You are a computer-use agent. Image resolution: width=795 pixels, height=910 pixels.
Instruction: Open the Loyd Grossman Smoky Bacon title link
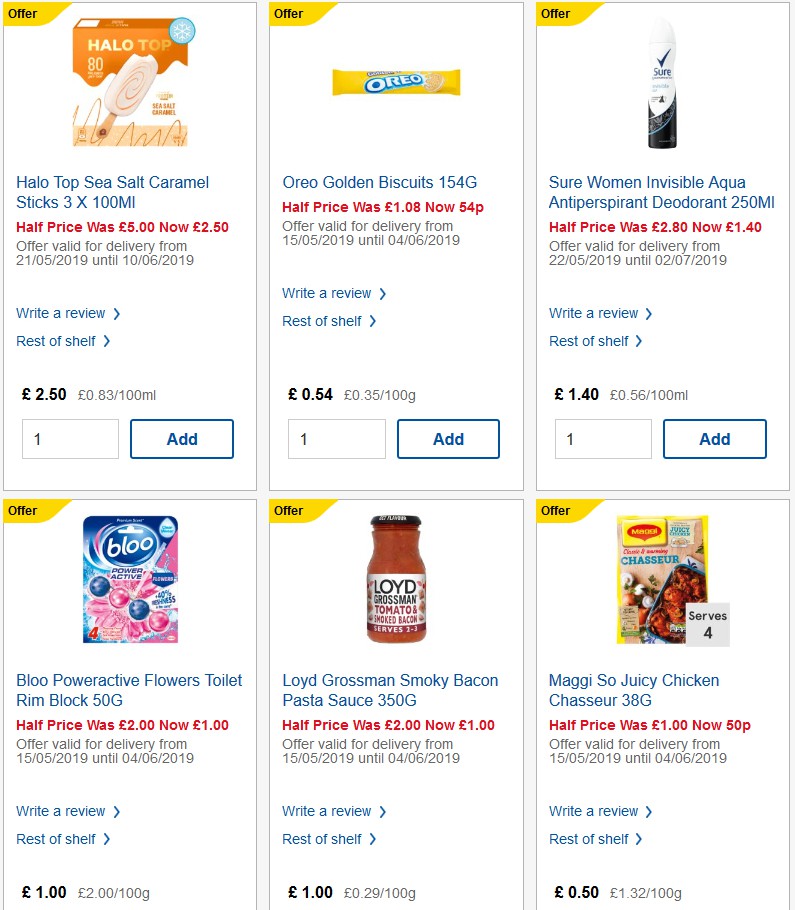390,689
